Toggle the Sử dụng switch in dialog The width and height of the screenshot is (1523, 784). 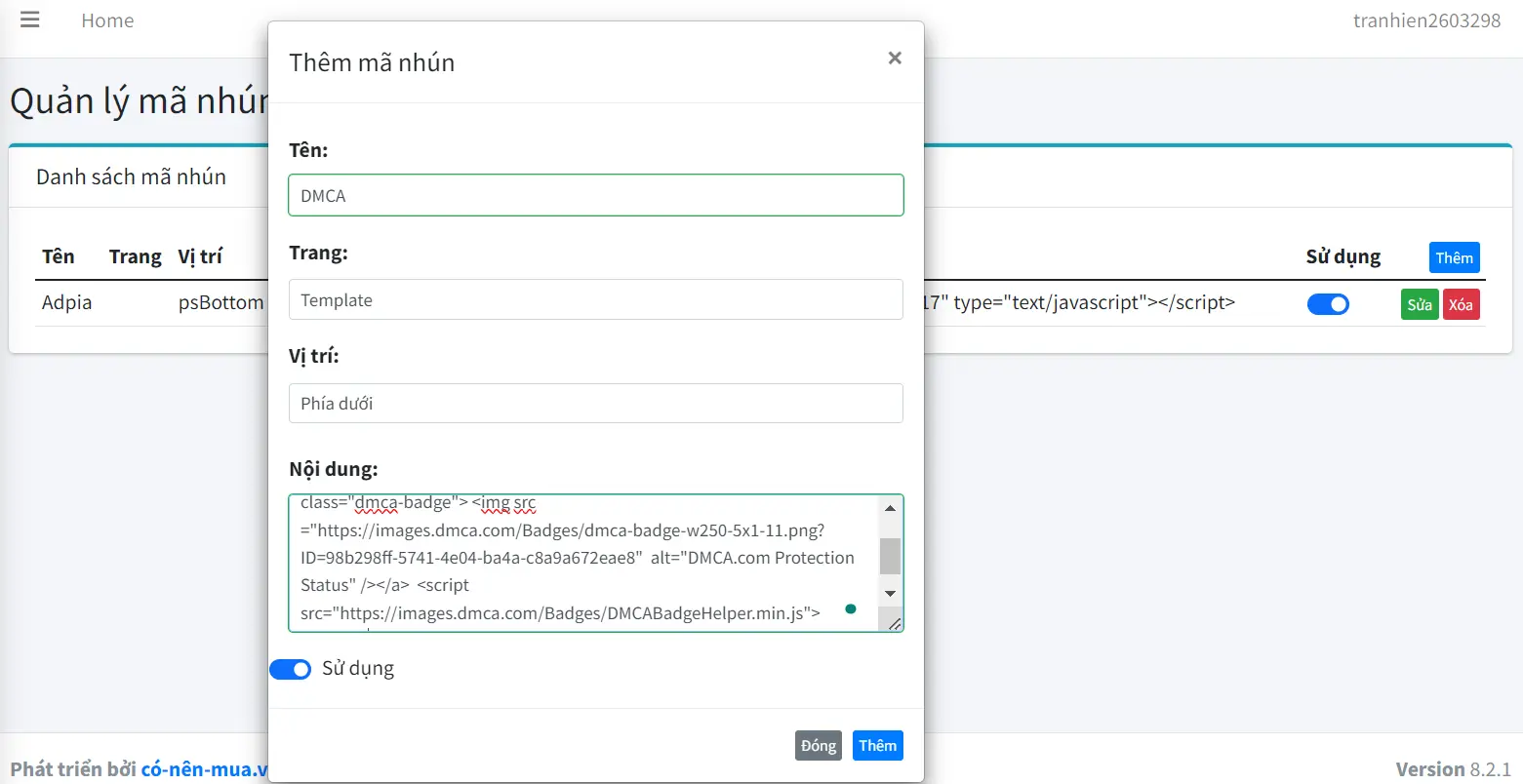click(x=290, y=669)
